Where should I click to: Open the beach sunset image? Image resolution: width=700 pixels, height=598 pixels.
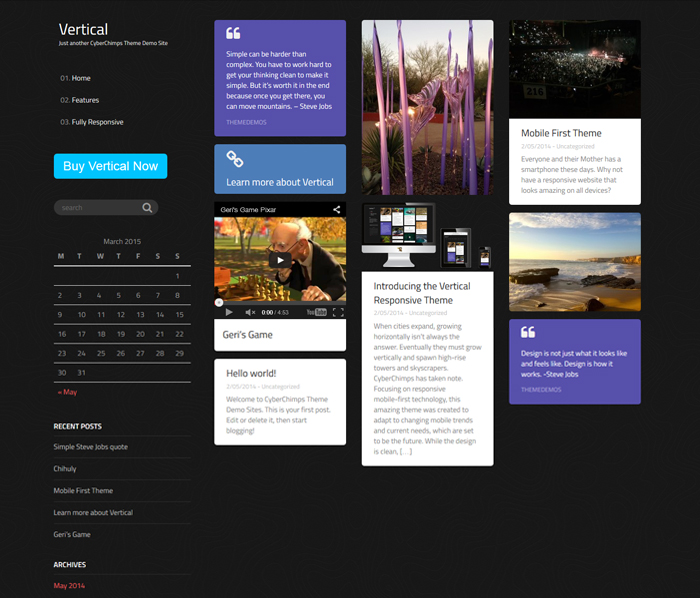[x=575, y=262]
